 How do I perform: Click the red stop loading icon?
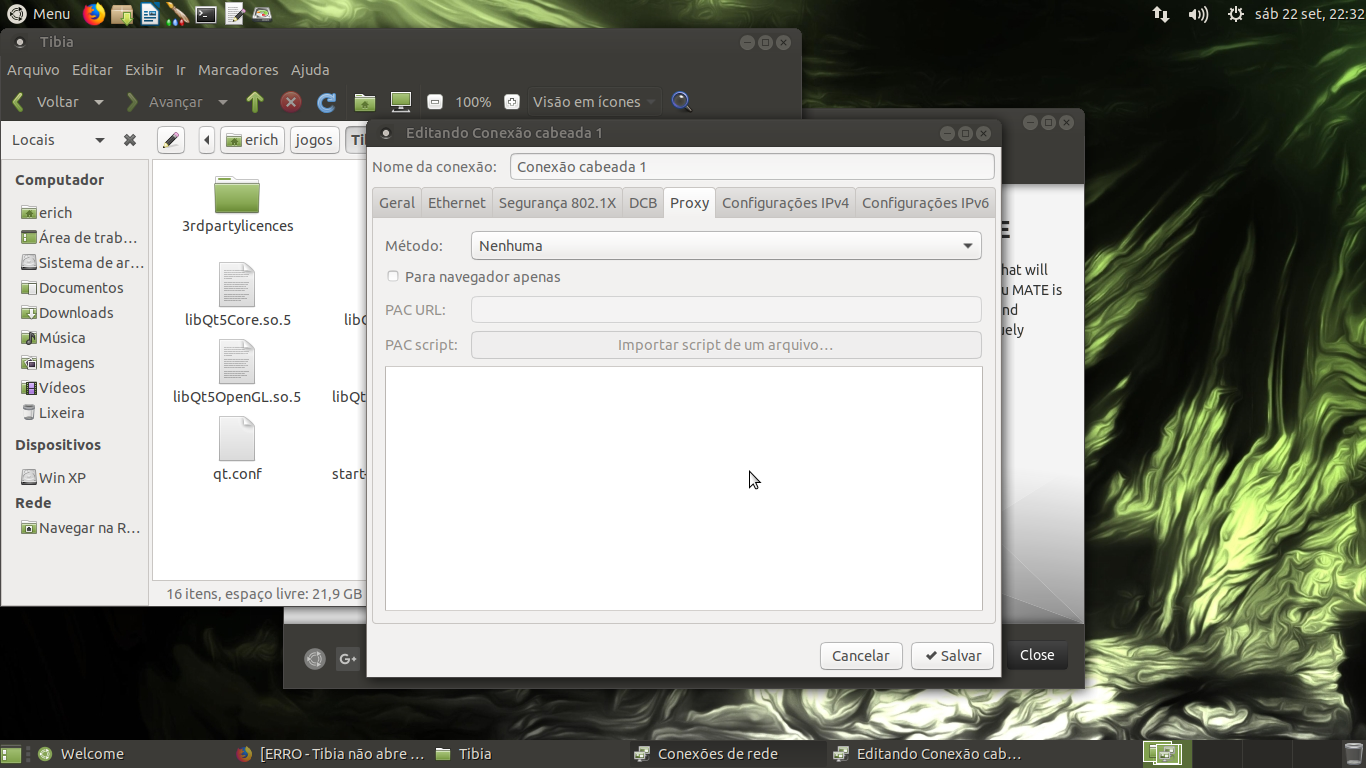coord(291,102)
